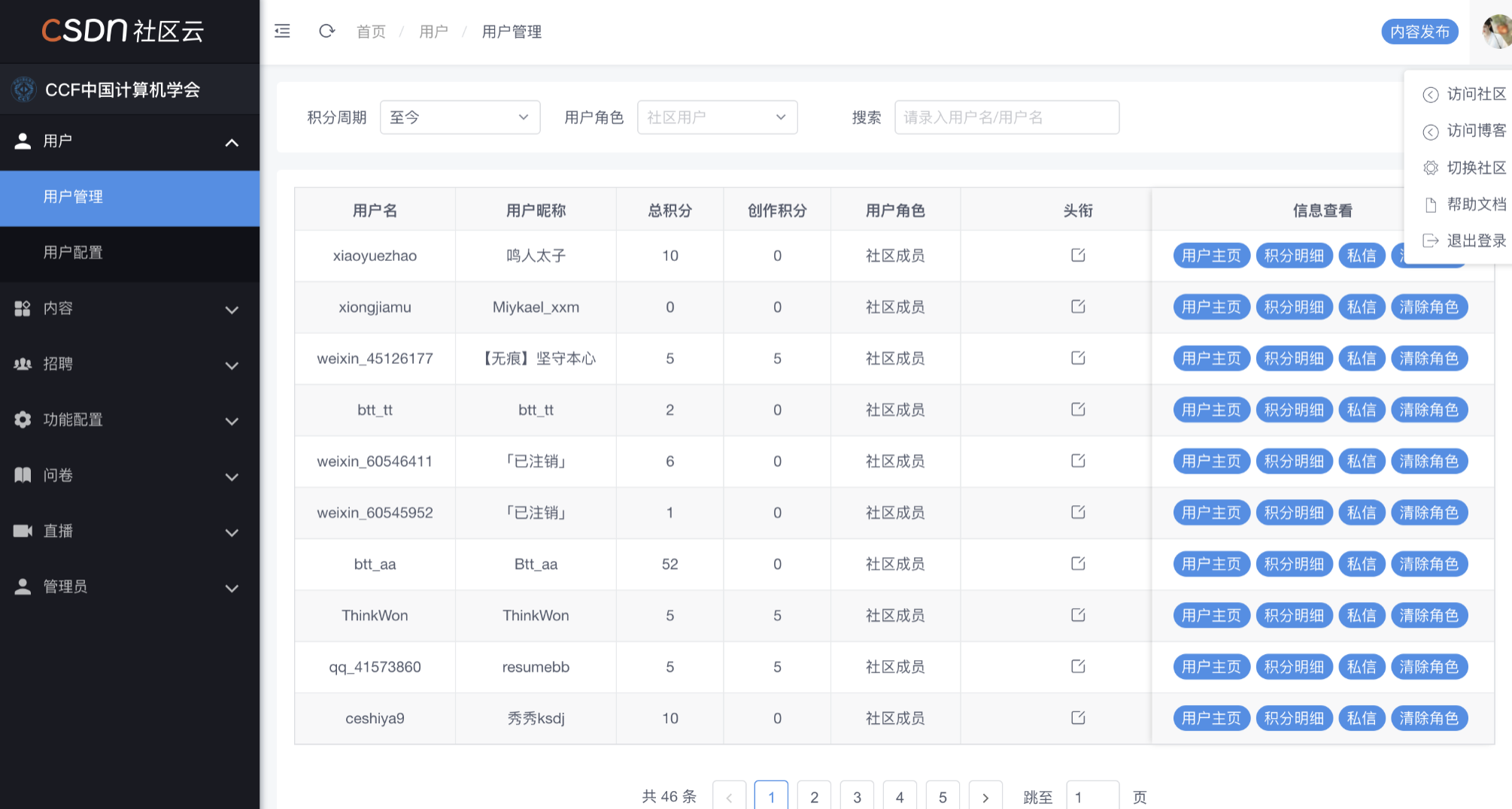
Task: Click the CCF中国计算机学会 community logo
Action: 24,89
